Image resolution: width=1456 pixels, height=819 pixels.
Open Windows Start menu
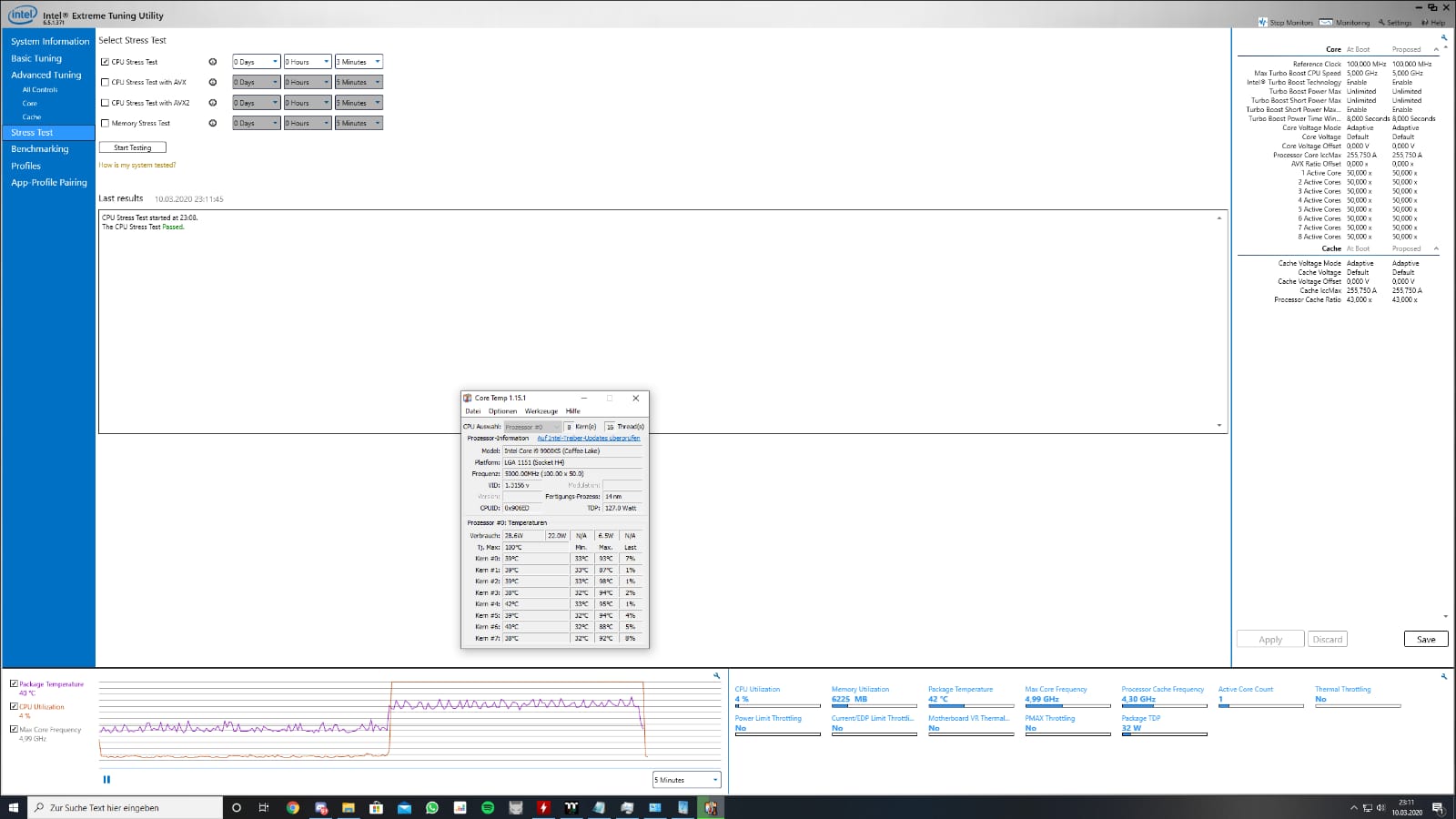pyautogui.click(x=14, y=807)
